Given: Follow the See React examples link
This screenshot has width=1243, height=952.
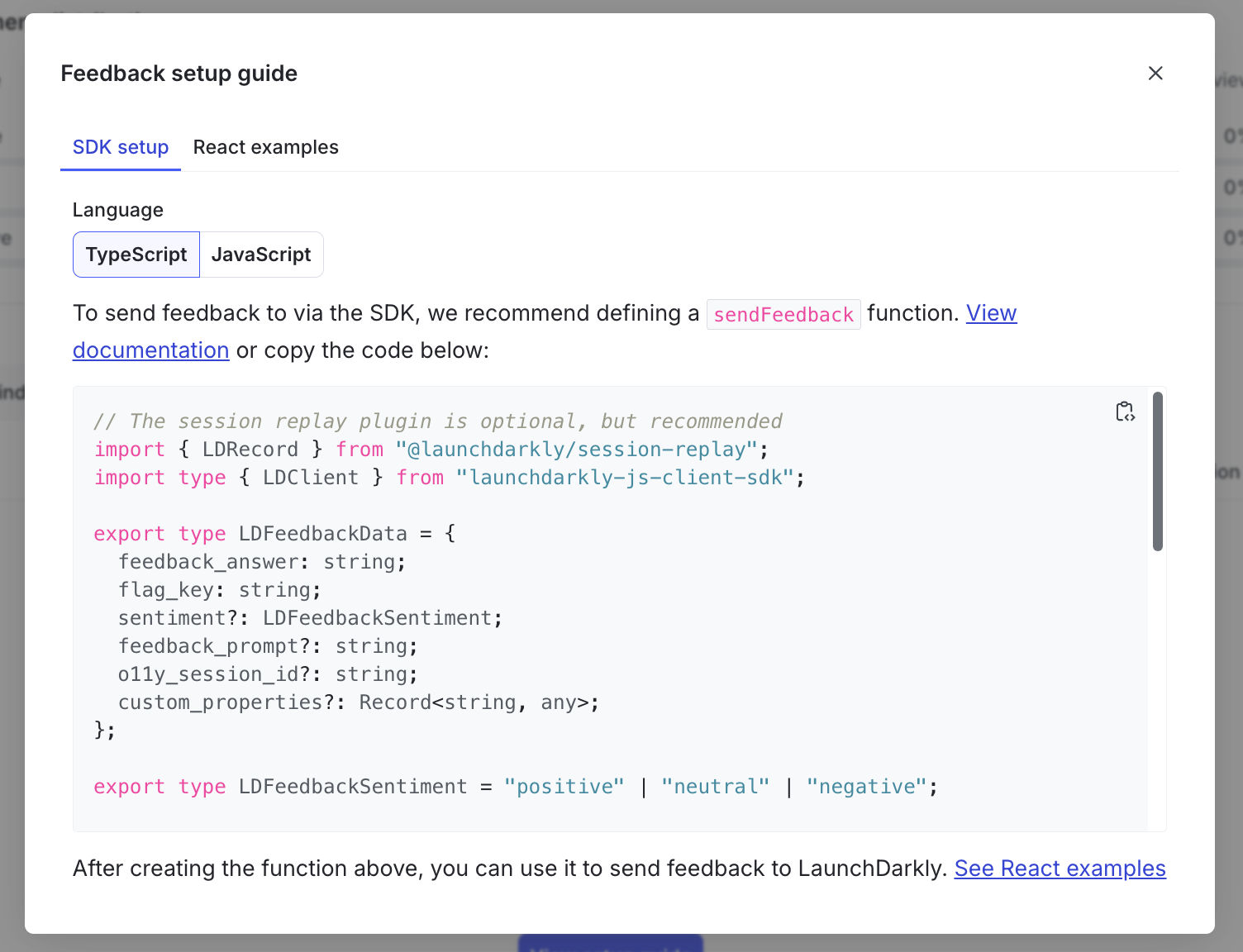Looking at the screenshot, I should pyautogui.click(x=1060, y=869).
